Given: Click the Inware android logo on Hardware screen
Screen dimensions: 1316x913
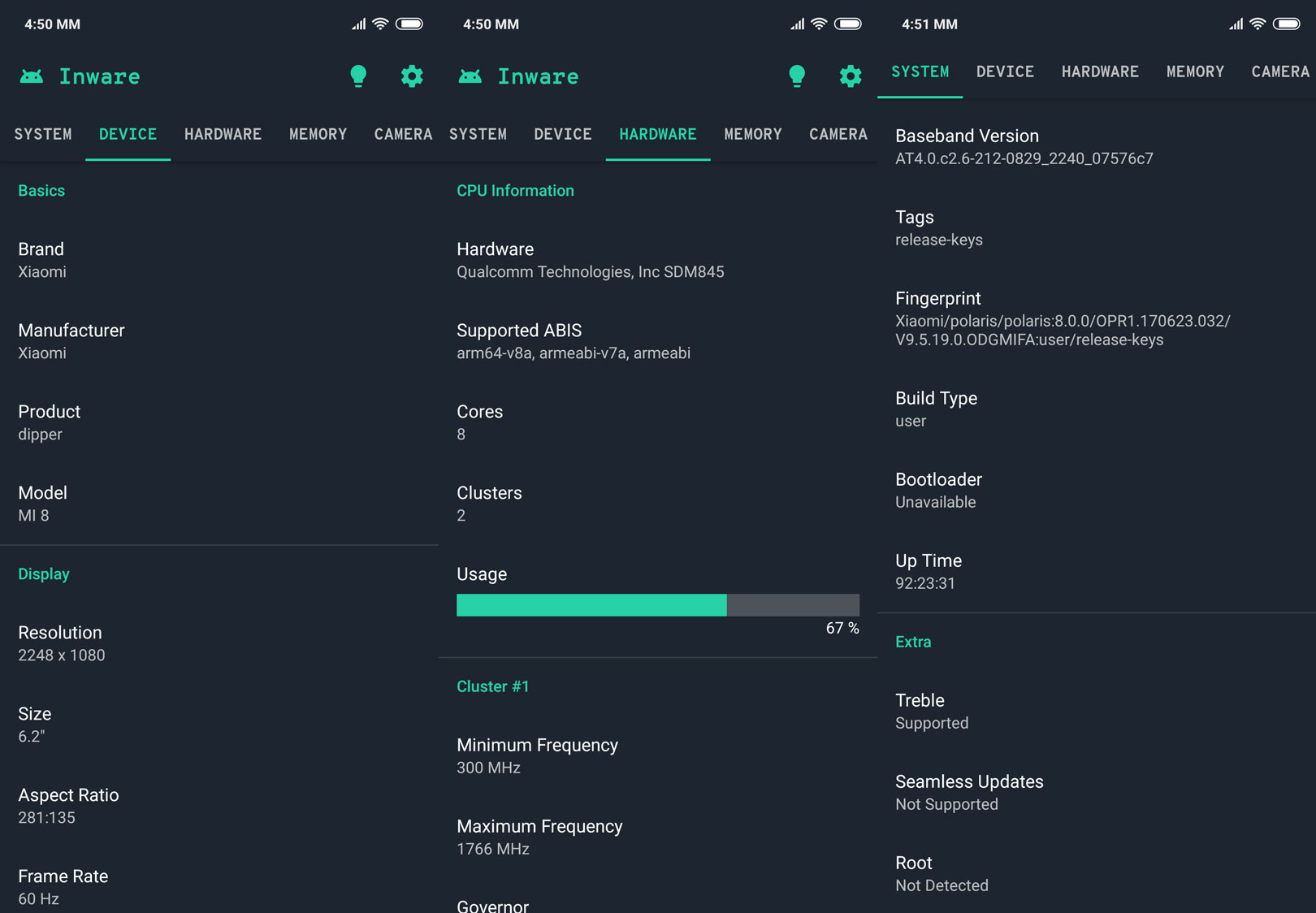Looking at the screenshot, I should [470, 76].
